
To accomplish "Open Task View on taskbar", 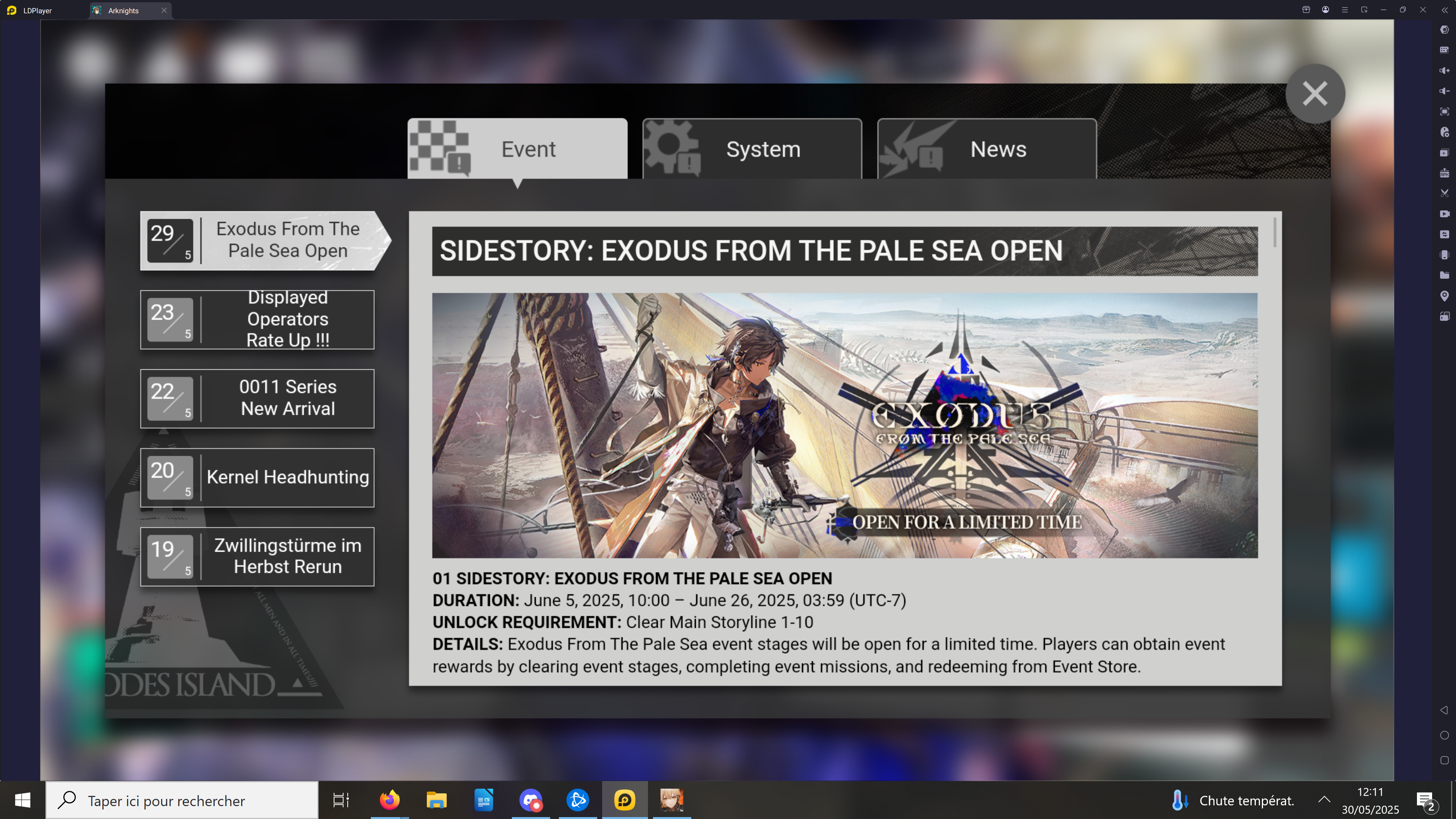I will pyautogui.click(x=341, y=800).
